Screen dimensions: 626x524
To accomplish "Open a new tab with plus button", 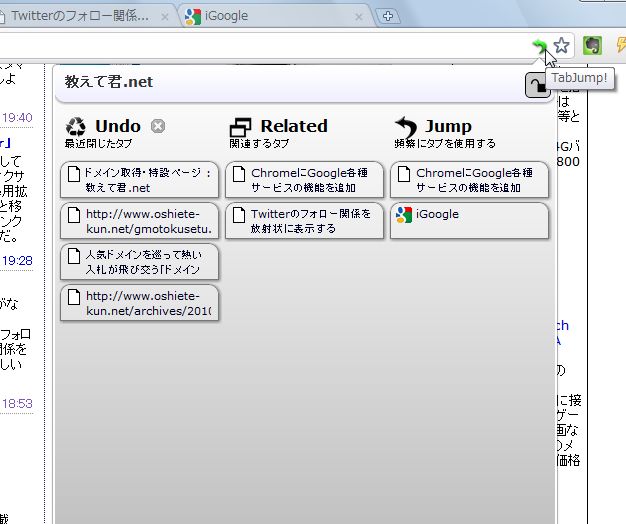I will coord(388,16).
